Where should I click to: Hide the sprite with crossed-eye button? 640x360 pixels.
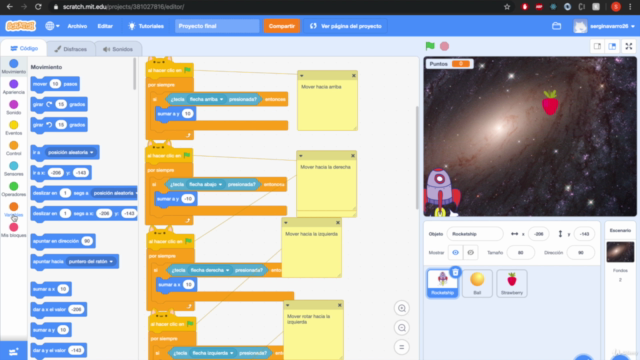pos(471,253)
